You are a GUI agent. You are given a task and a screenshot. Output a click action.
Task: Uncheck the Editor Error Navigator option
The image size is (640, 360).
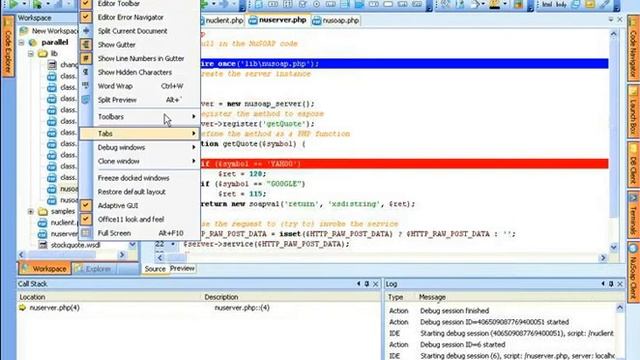[x=86, y=17]
